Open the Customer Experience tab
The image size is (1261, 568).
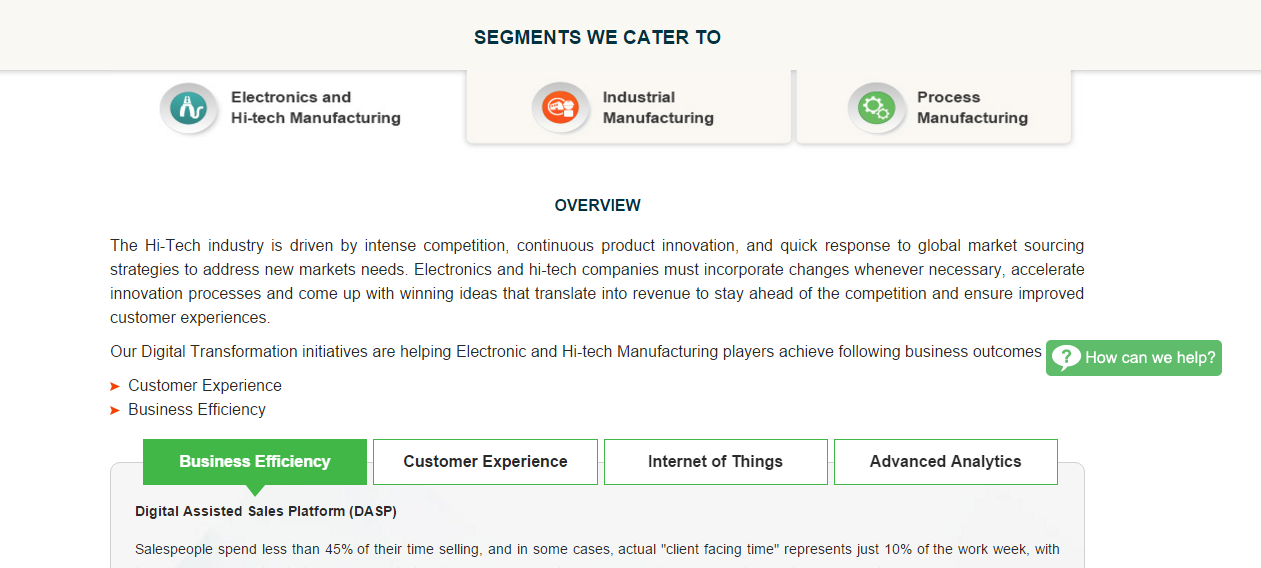tap(485, 462)
